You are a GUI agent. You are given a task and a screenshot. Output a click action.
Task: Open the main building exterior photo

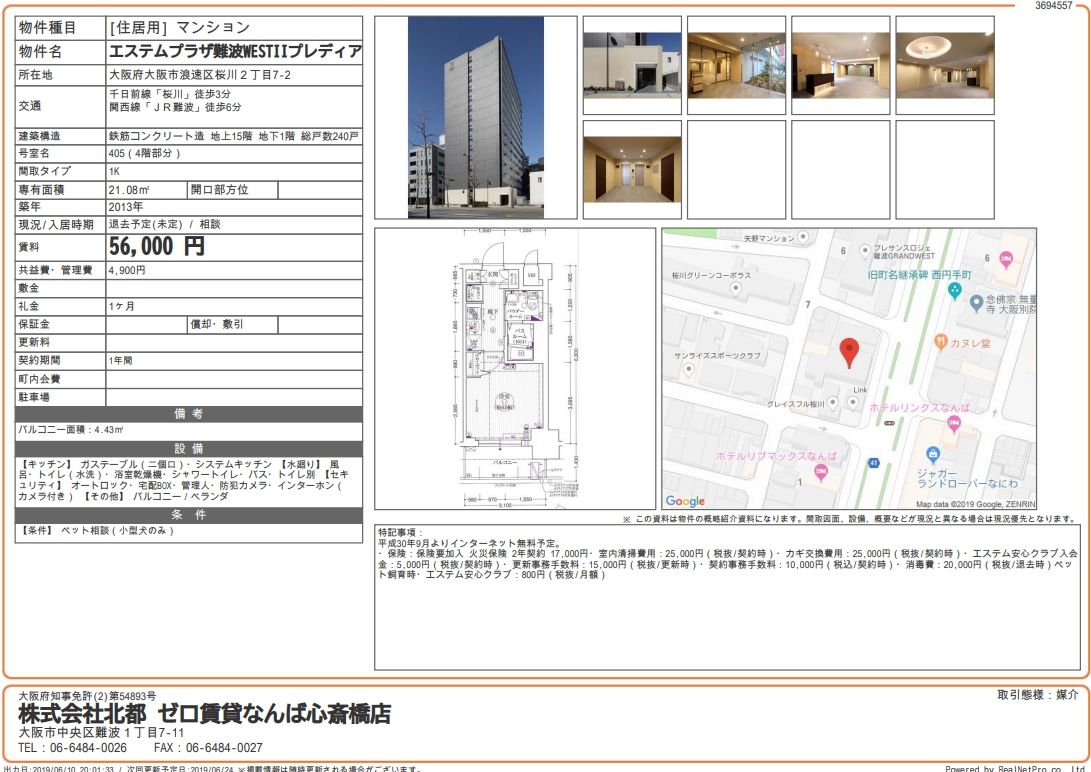coord(476,118)
